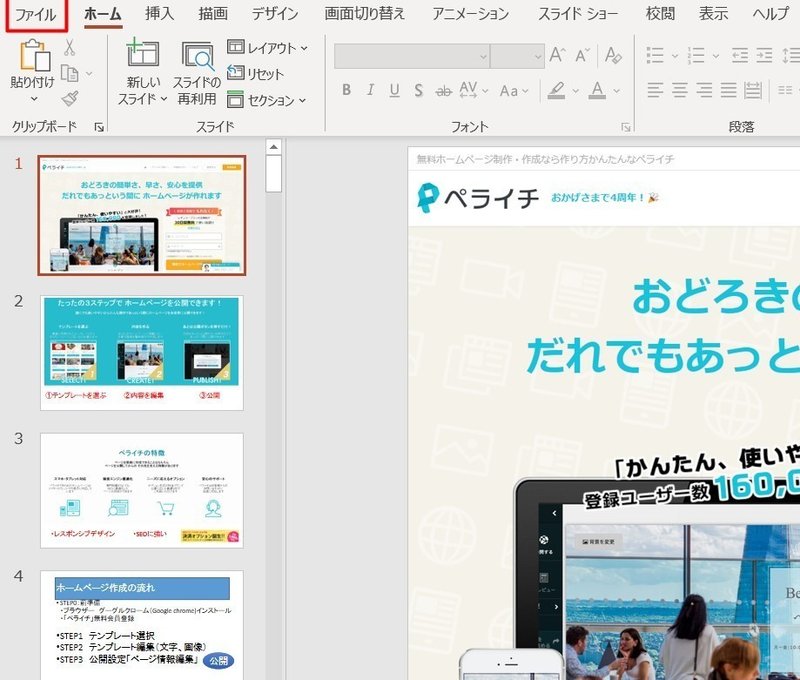
Task: Click the copy icon
Action: point(69,73)
